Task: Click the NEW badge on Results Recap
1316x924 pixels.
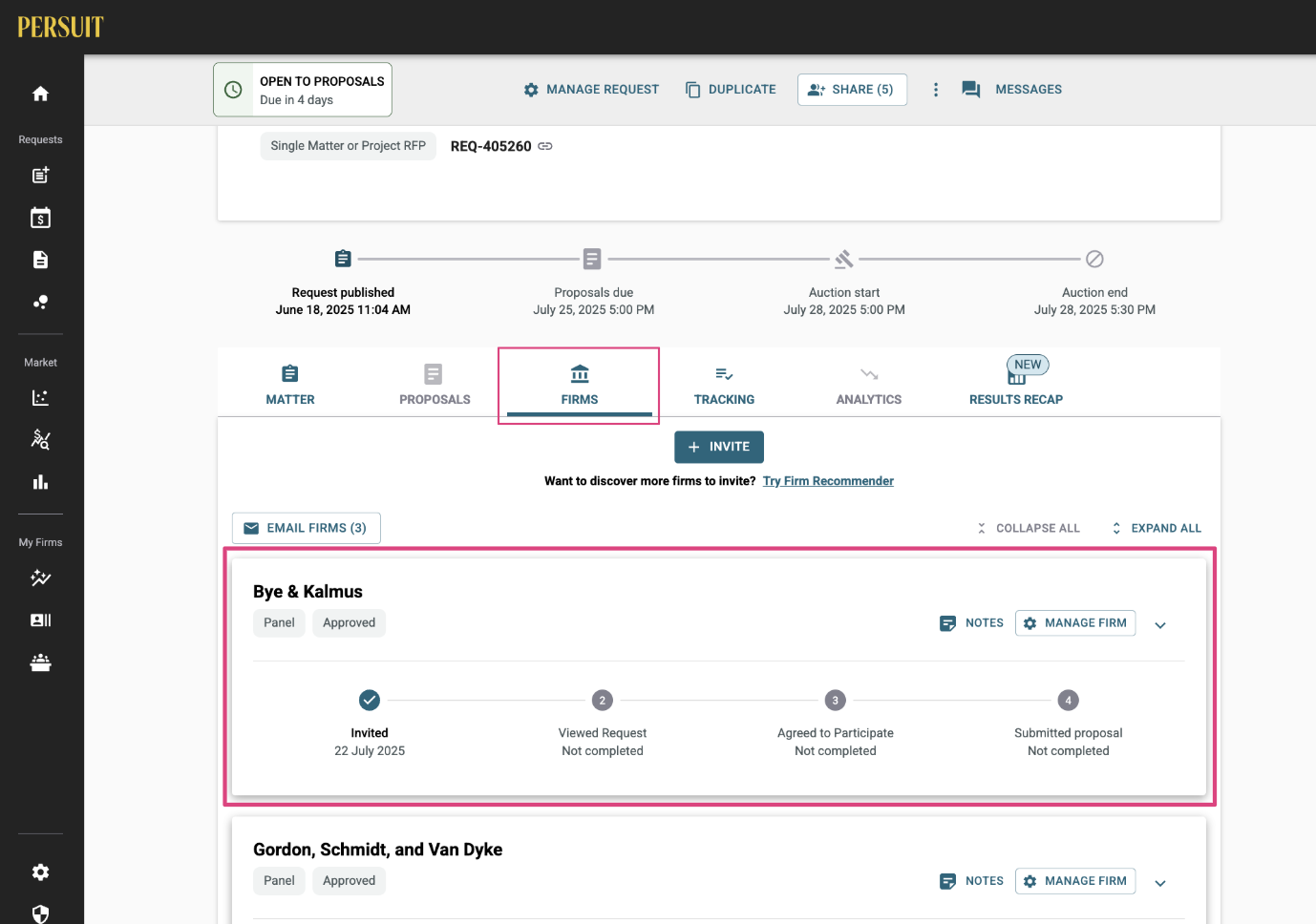Action: click(x=1028, y=365)
